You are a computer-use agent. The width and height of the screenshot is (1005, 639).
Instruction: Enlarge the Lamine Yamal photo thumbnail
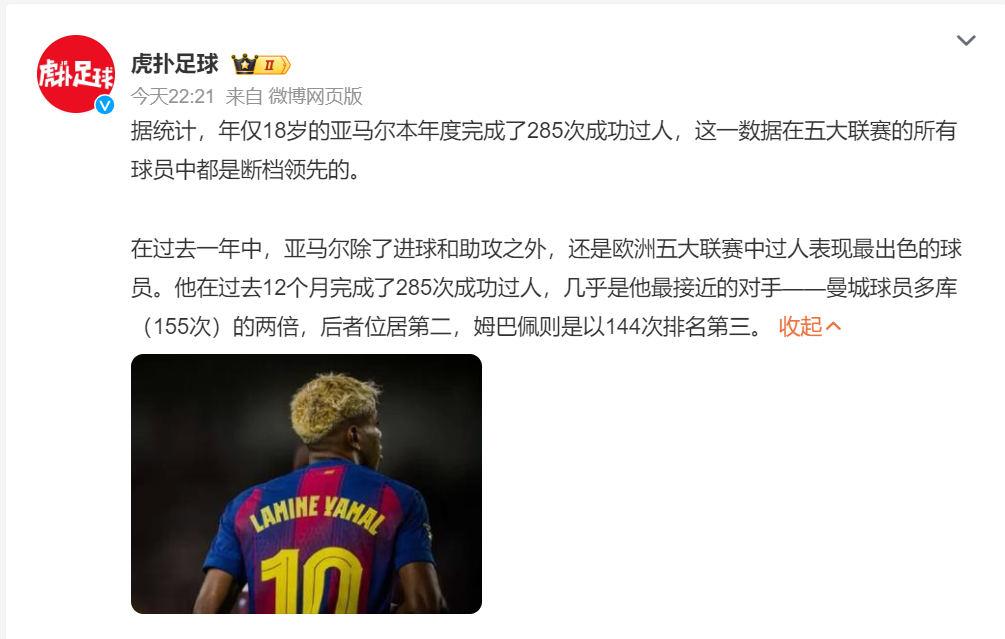pyautogui.click(x=306, y=484)
